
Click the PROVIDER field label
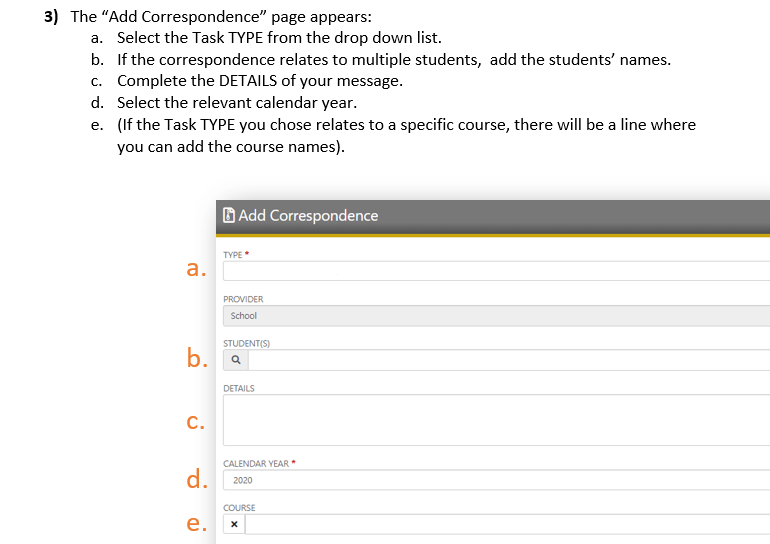pos(243,299)
